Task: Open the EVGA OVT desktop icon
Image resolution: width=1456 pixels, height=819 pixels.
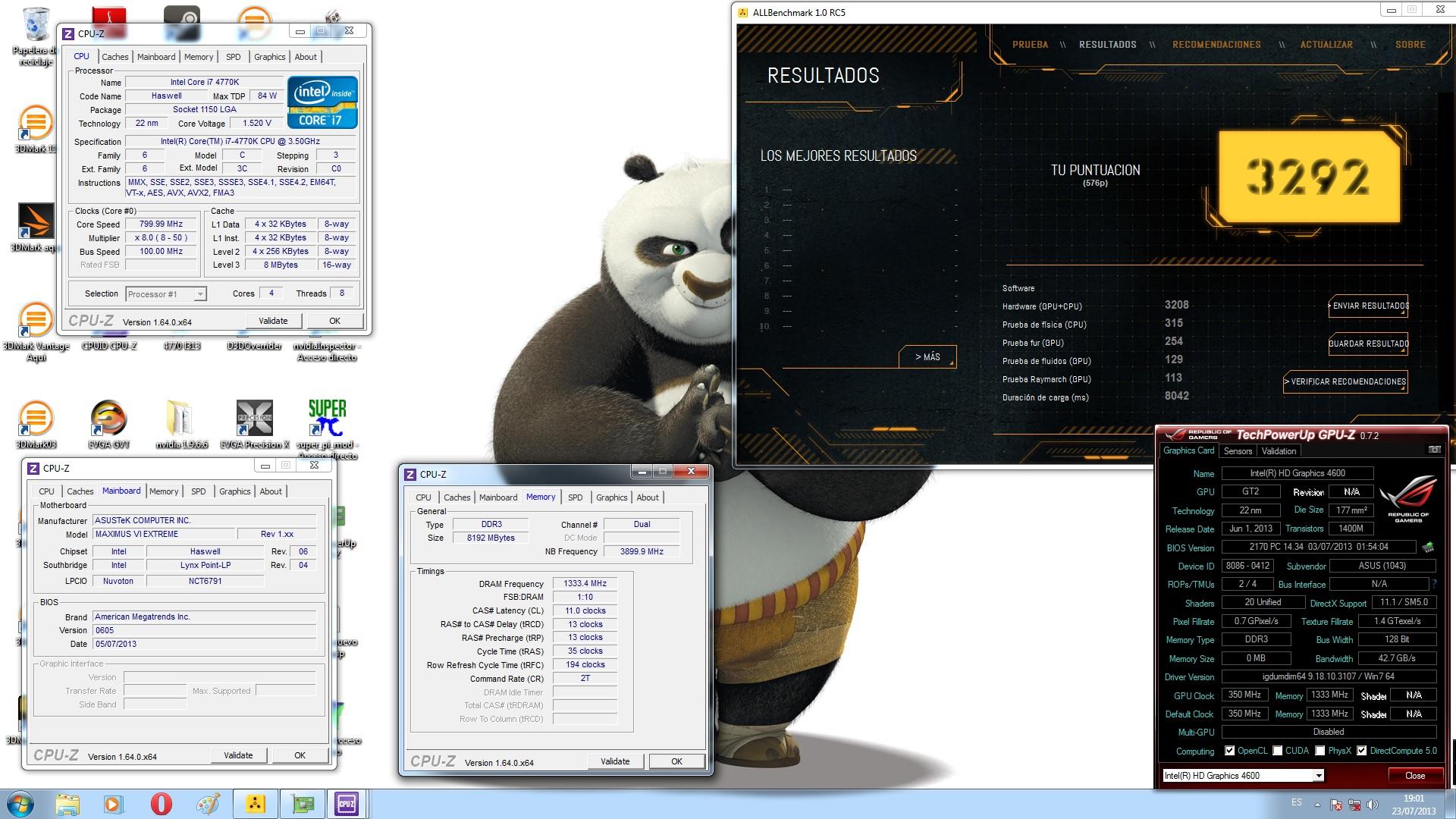Action: 110,425
